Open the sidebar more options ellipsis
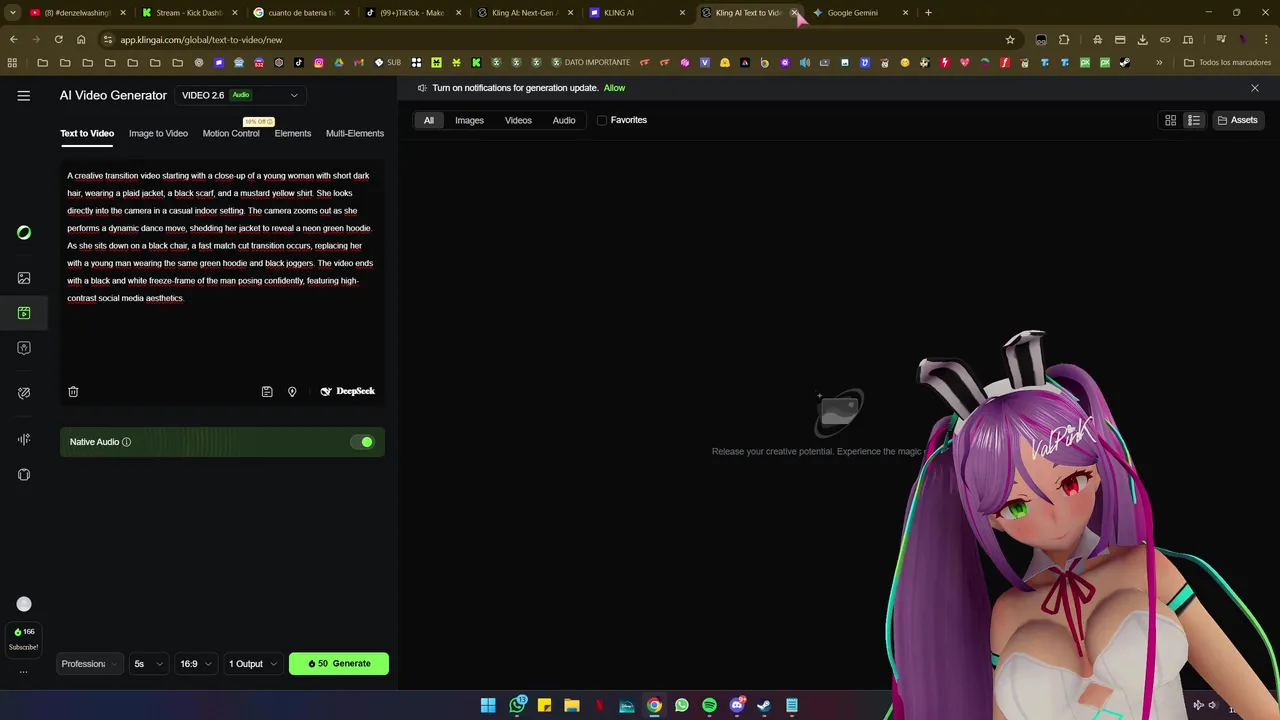Viewport: 1280px width, 720px height. (x=24, y=672)
